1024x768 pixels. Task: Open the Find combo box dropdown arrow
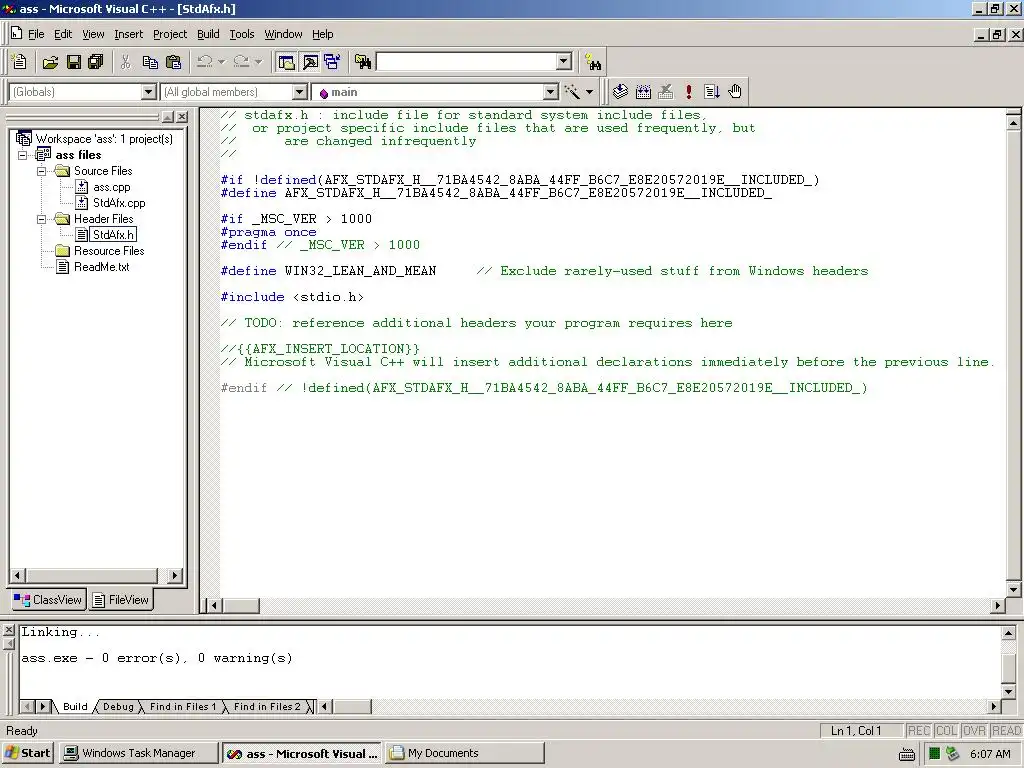pos(564,62)
